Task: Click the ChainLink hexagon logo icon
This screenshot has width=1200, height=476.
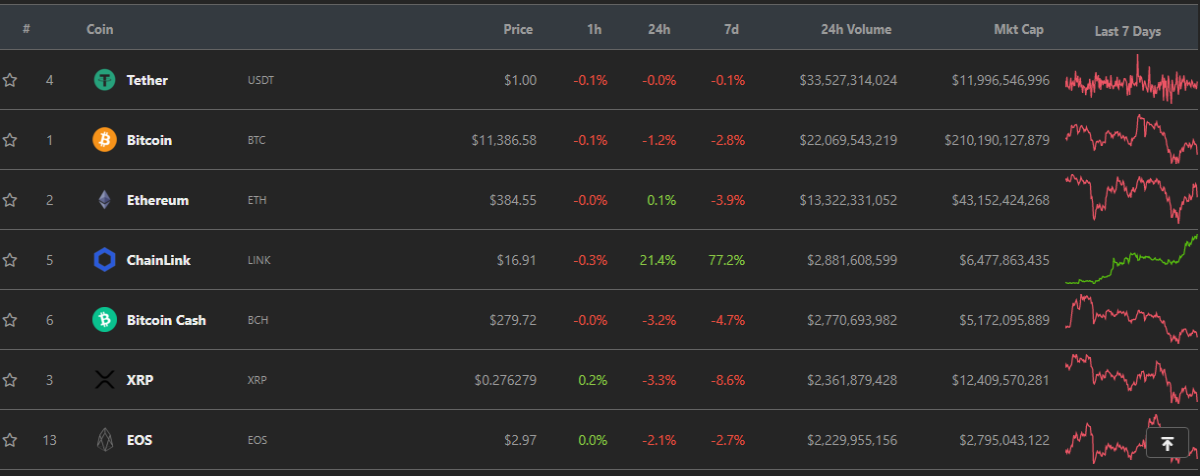Action: pyautogui.click(x=105, y=260)
